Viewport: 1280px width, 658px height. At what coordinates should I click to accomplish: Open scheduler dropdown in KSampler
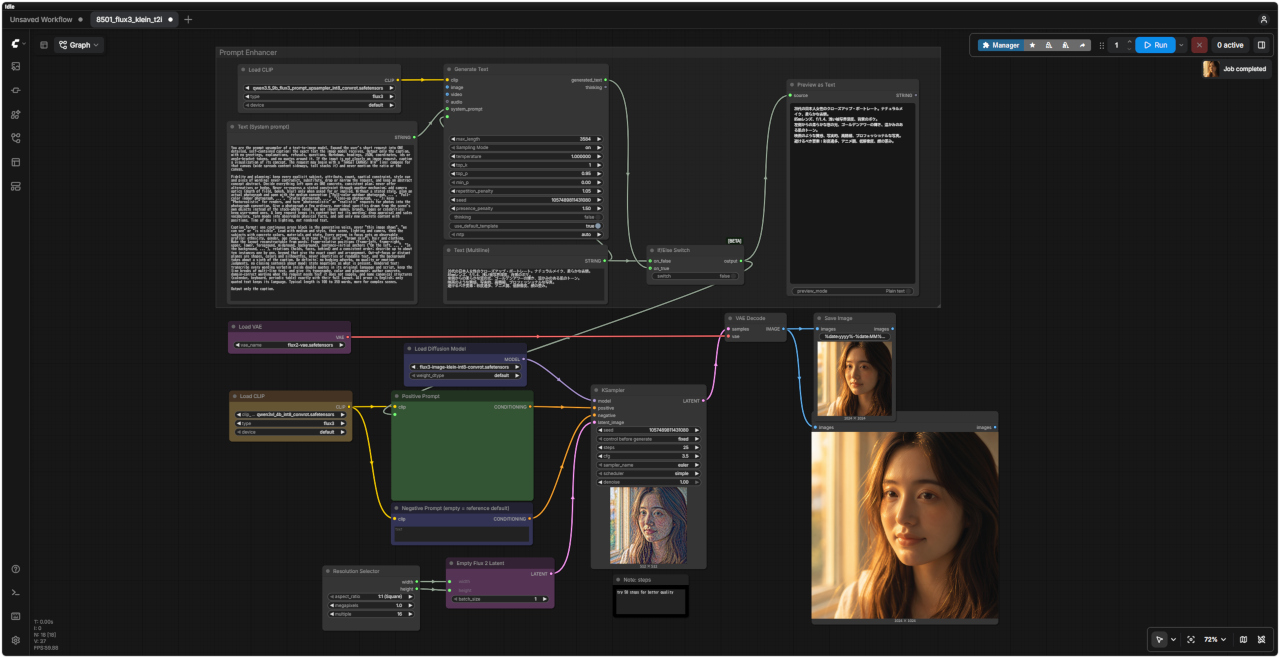[x=648, y=473]
